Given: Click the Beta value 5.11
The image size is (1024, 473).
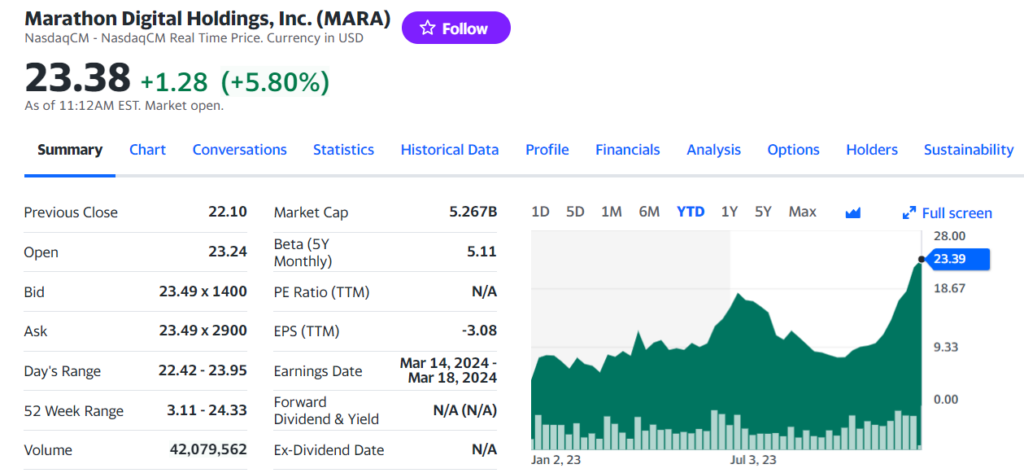Looking at the screenshot, I should (x=483, y=252).
